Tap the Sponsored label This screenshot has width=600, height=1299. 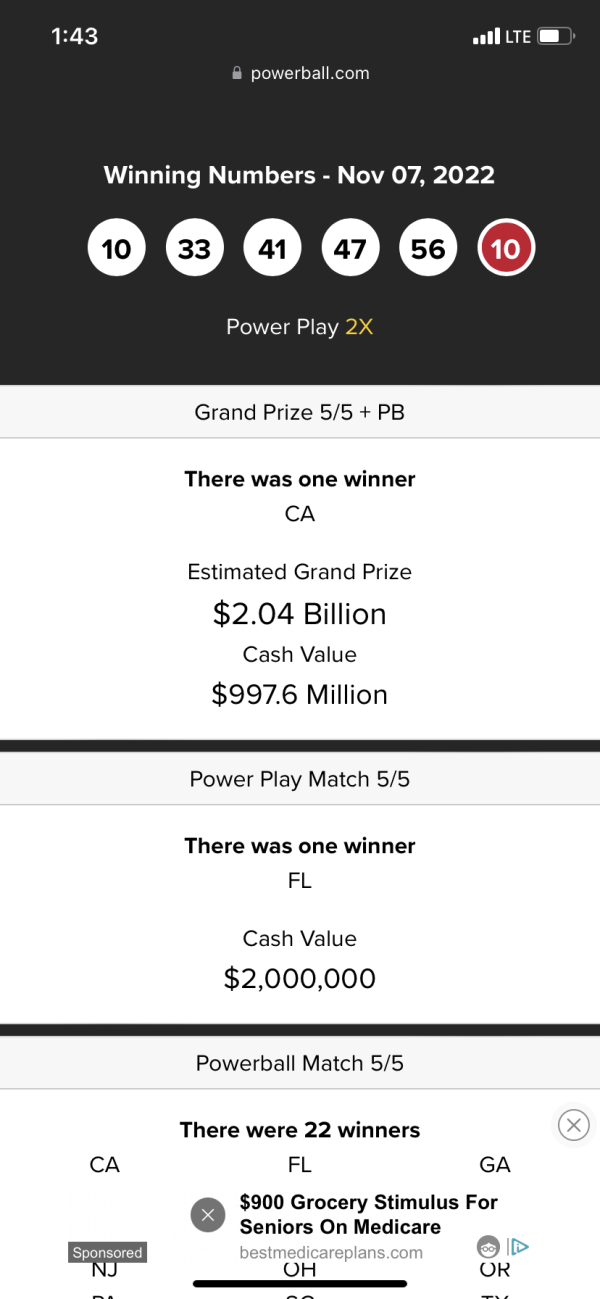(x=107, y=1252)
